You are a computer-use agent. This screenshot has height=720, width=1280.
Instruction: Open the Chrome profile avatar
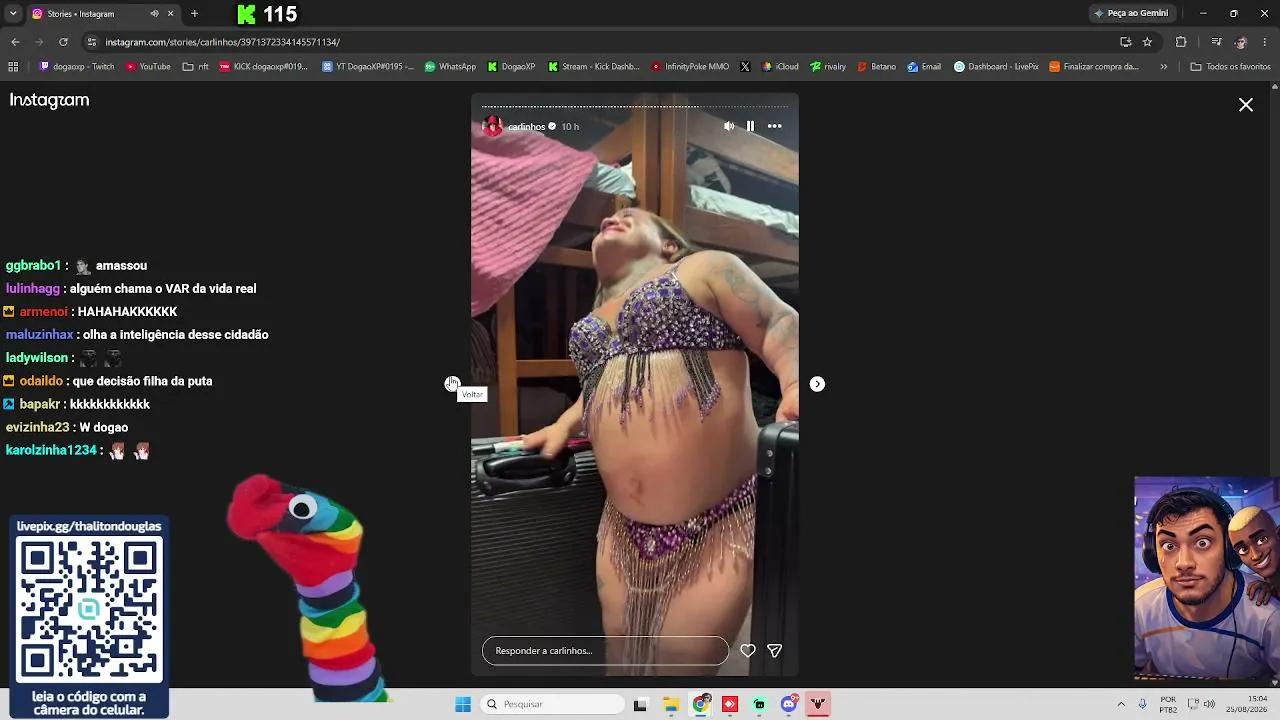1241,42
